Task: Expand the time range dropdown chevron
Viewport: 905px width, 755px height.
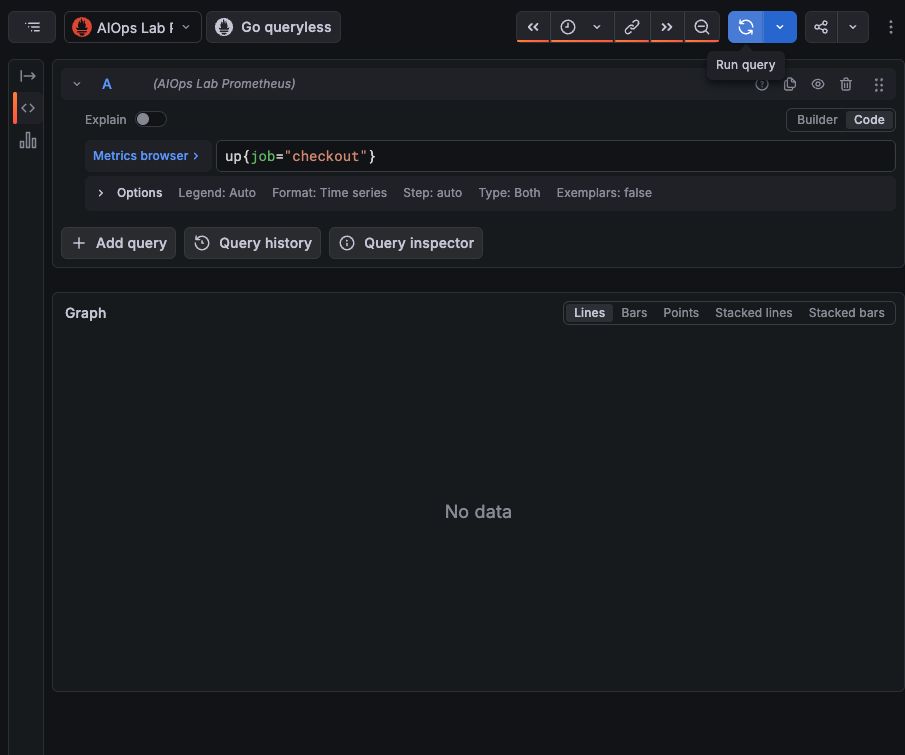Action: (597, 27)
